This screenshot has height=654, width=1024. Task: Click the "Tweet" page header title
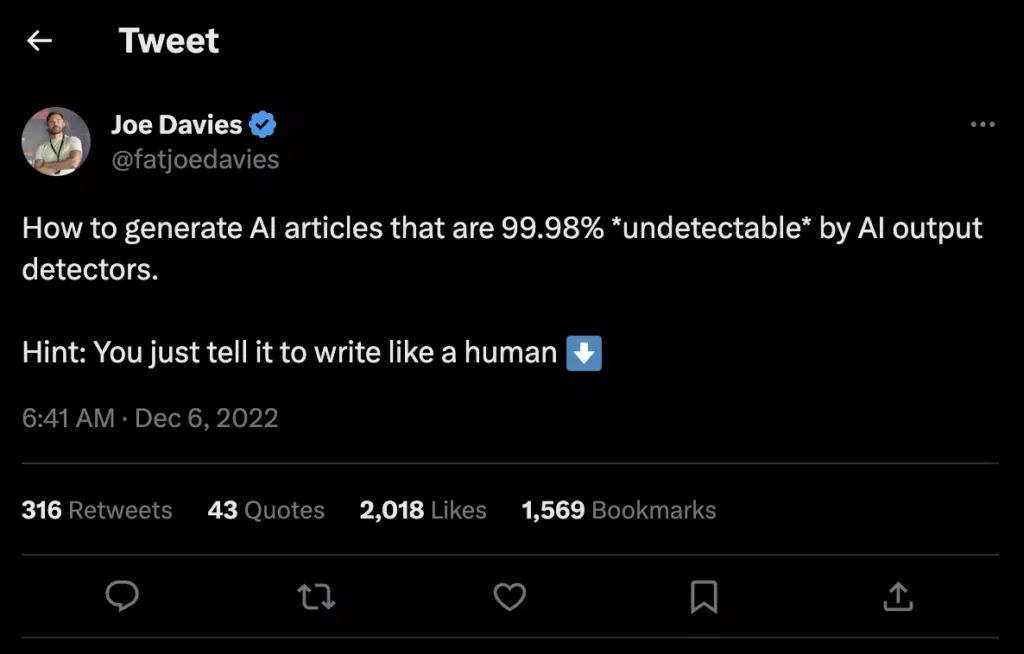coord(169,41)
